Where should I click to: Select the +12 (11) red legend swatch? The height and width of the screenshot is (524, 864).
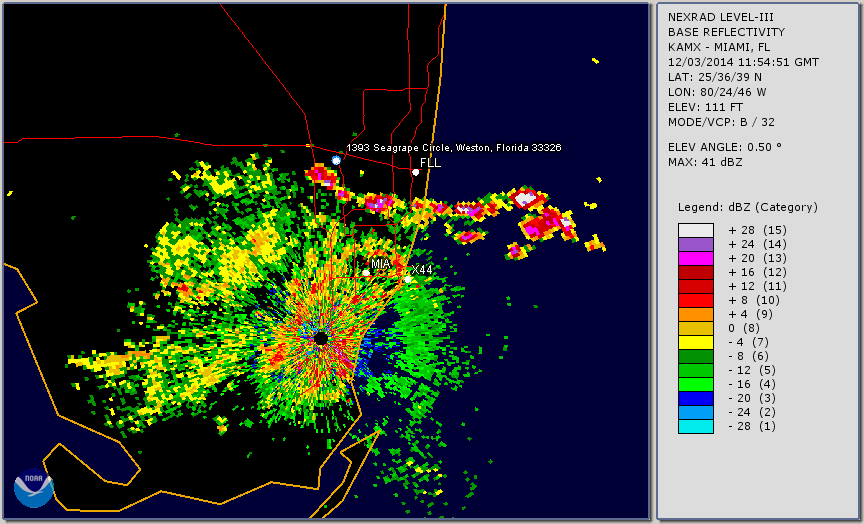[x=696, y=287]
